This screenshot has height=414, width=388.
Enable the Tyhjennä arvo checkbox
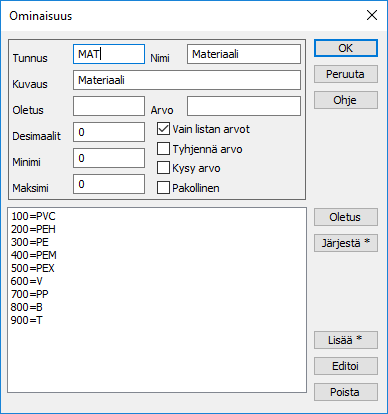(163, 149)
